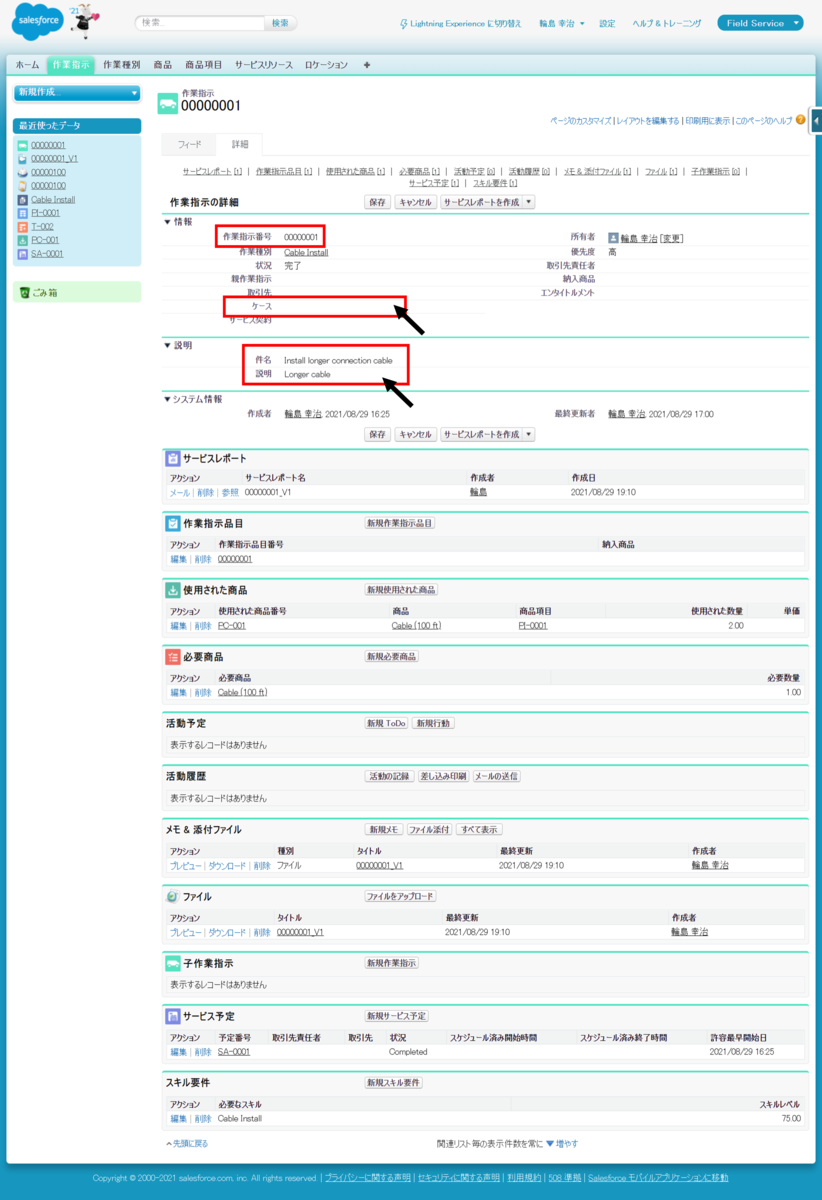
Task: Switch to the フィード subtab
Action: coord(189,144)
